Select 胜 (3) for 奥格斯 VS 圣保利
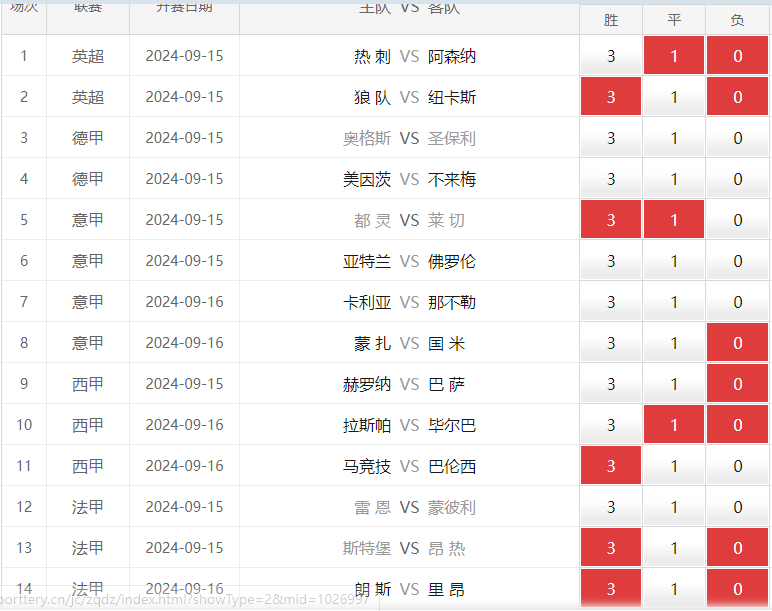 [611, 138]
